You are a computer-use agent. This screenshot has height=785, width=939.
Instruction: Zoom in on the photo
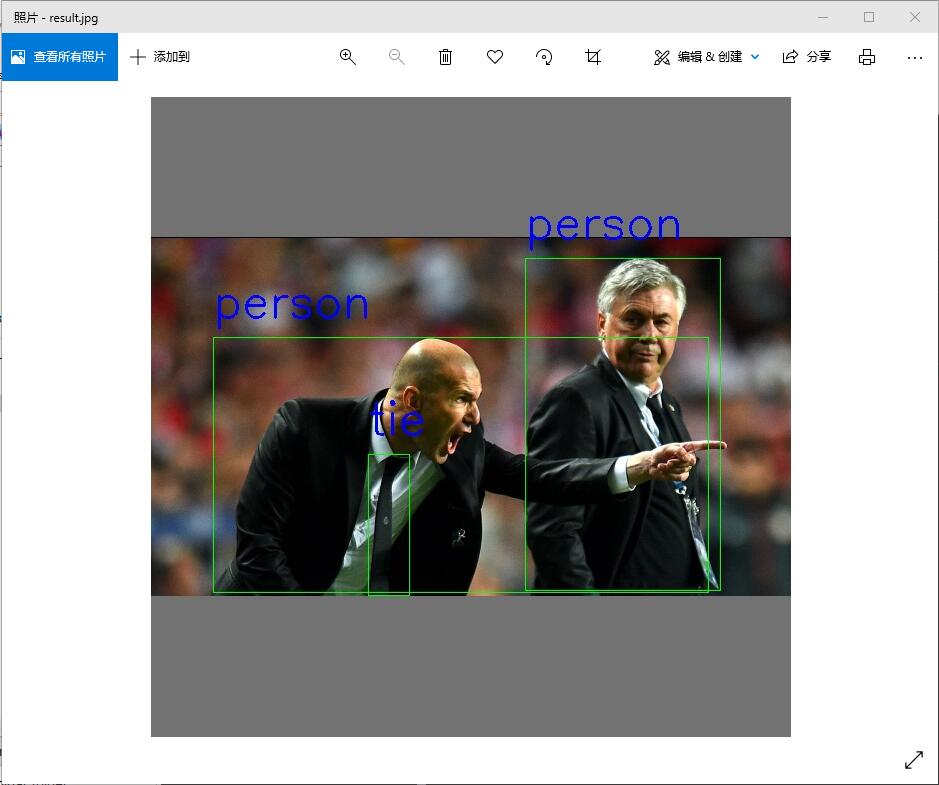click(347, 57)
